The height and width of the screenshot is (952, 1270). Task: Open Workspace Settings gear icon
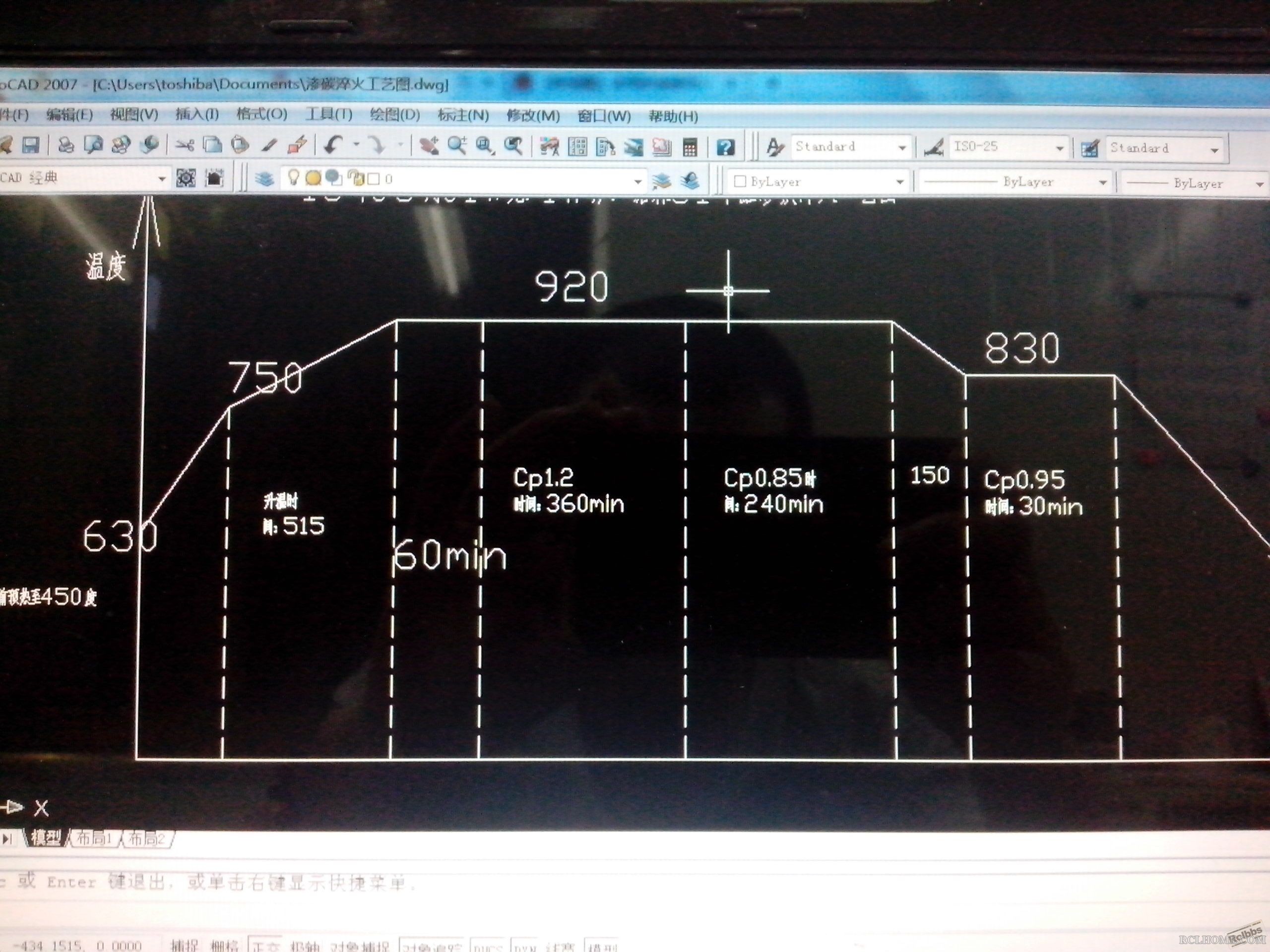tap(186, 178)
